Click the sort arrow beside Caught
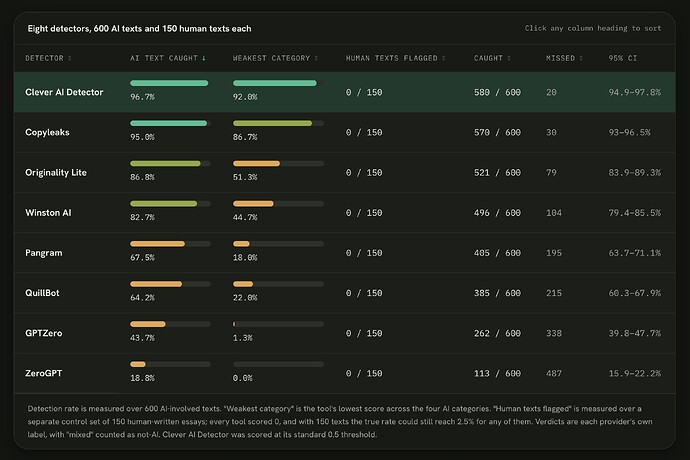 pos(509,58)
